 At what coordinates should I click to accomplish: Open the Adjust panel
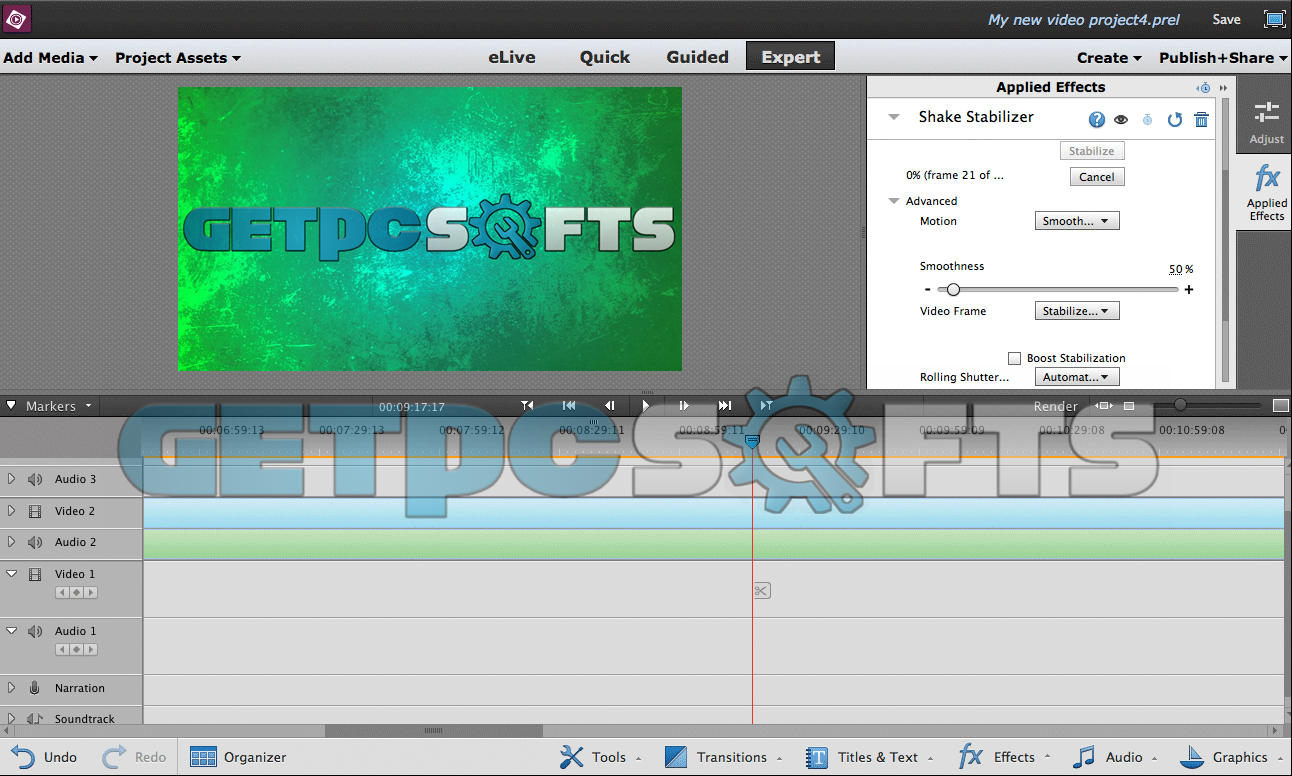pyautogui.click(x=1266, y=123)
